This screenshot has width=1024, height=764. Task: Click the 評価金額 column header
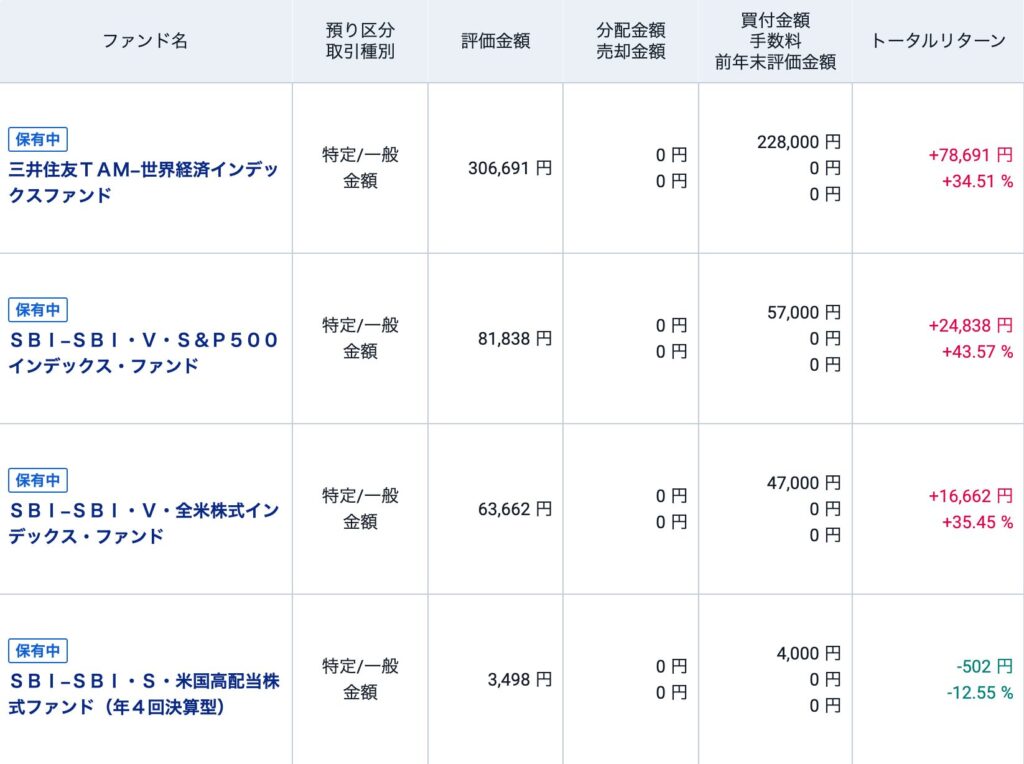tap(495, 41)
